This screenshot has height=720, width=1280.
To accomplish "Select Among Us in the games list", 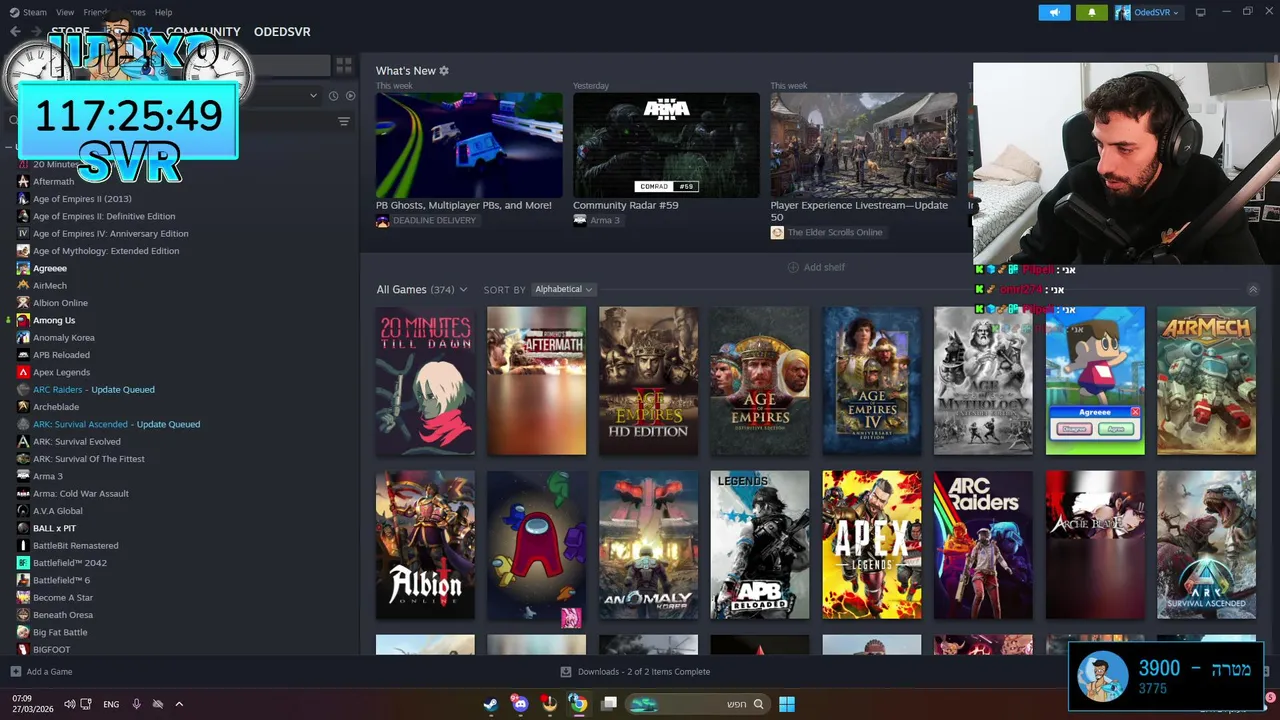I will [x=54, y=320].
